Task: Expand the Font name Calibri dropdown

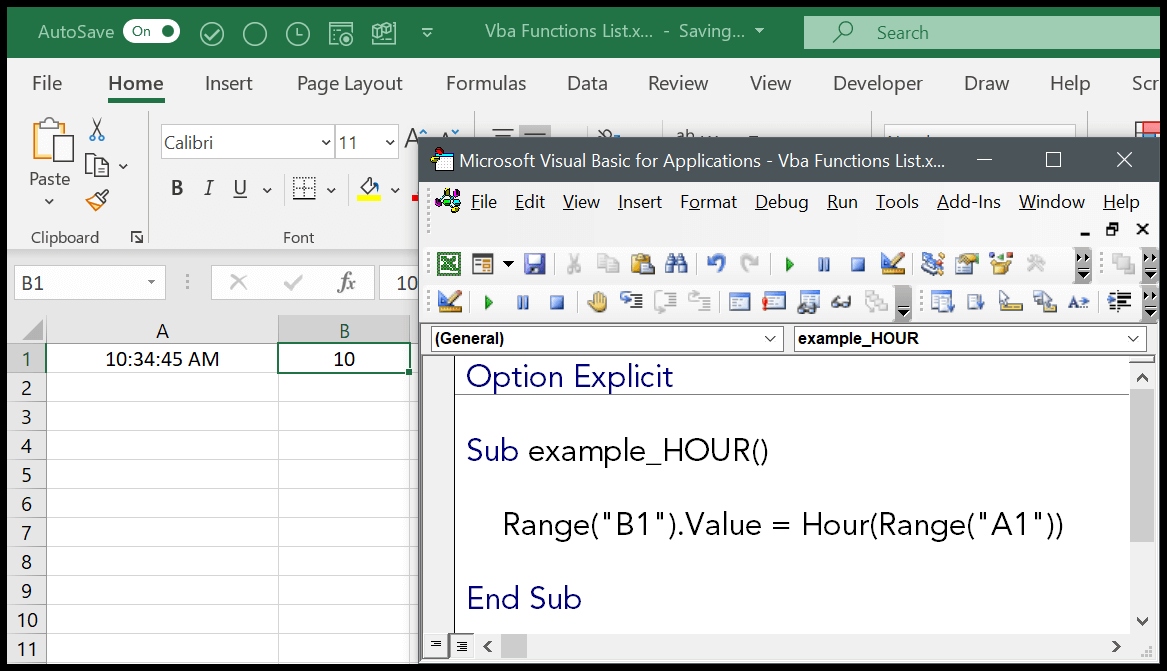Action: point(325,142)
